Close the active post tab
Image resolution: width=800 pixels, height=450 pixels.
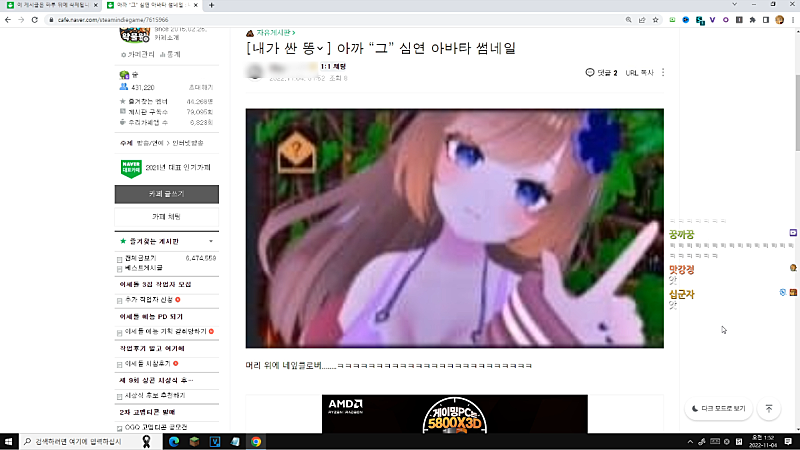pos(195,5)
